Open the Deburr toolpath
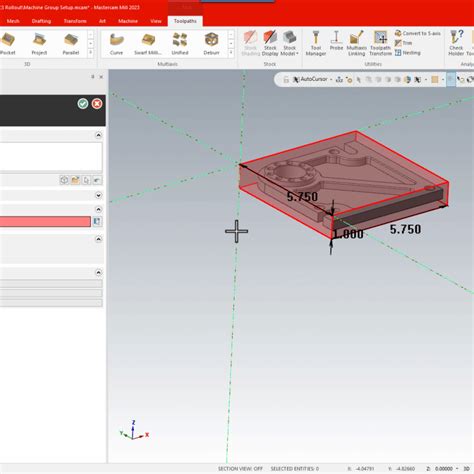This screenshot has height=474, width=474. click(x=211, y=43)
